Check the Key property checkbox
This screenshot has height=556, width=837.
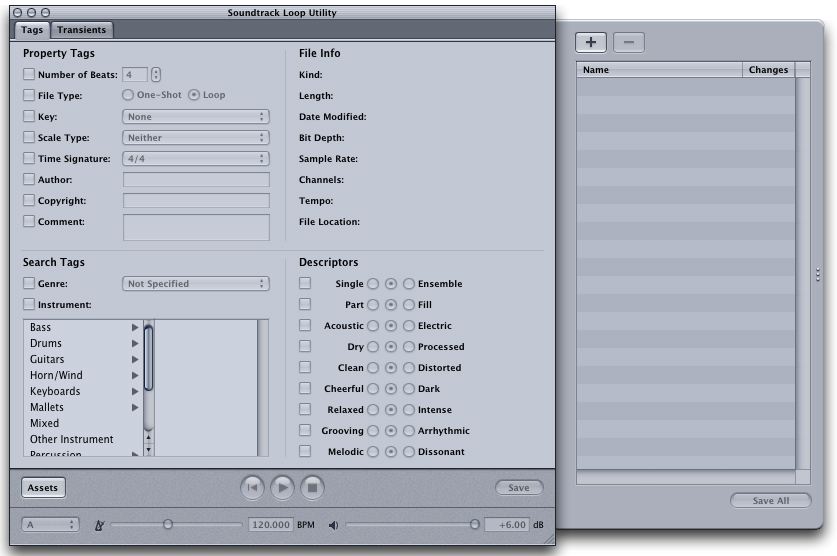coord(29,116)
